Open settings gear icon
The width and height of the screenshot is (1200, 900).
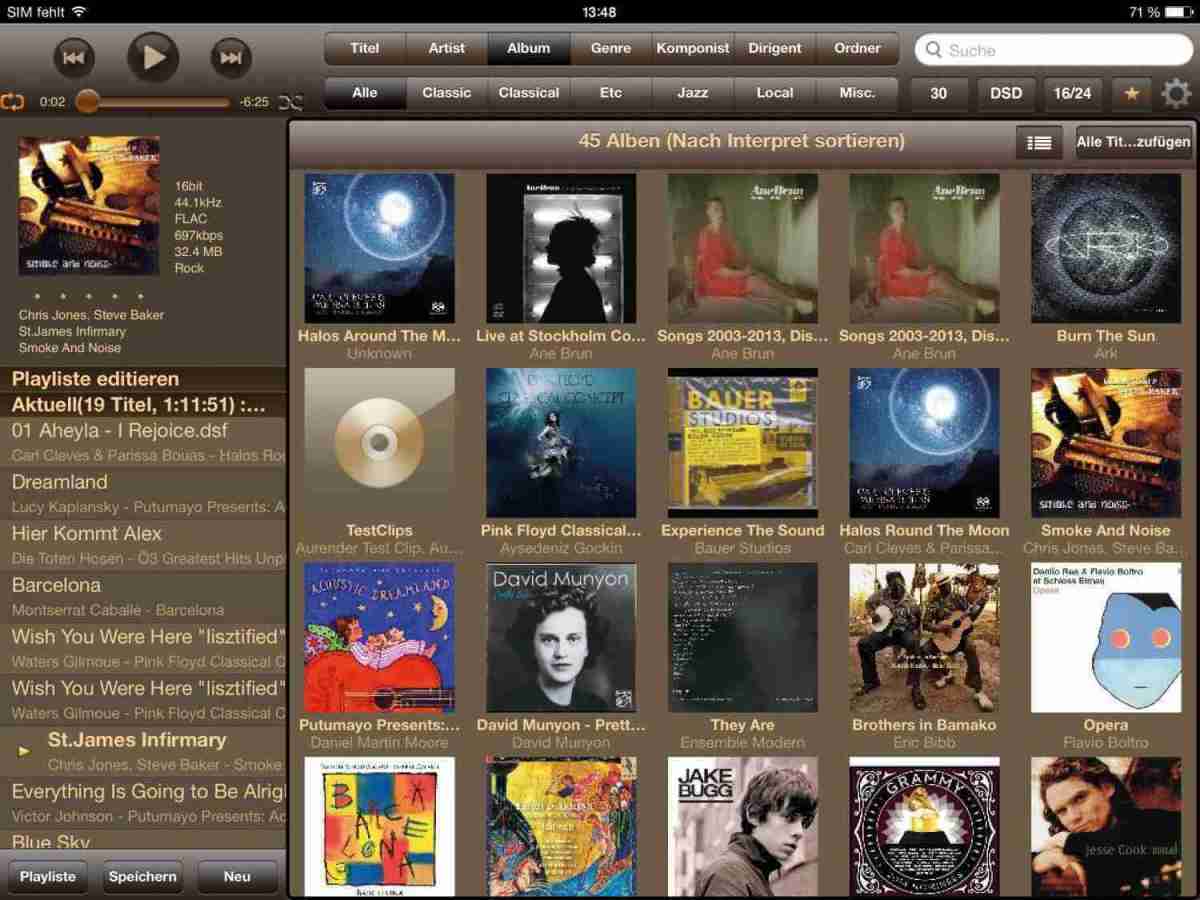pyautogui.click(x=1176, y=94)
